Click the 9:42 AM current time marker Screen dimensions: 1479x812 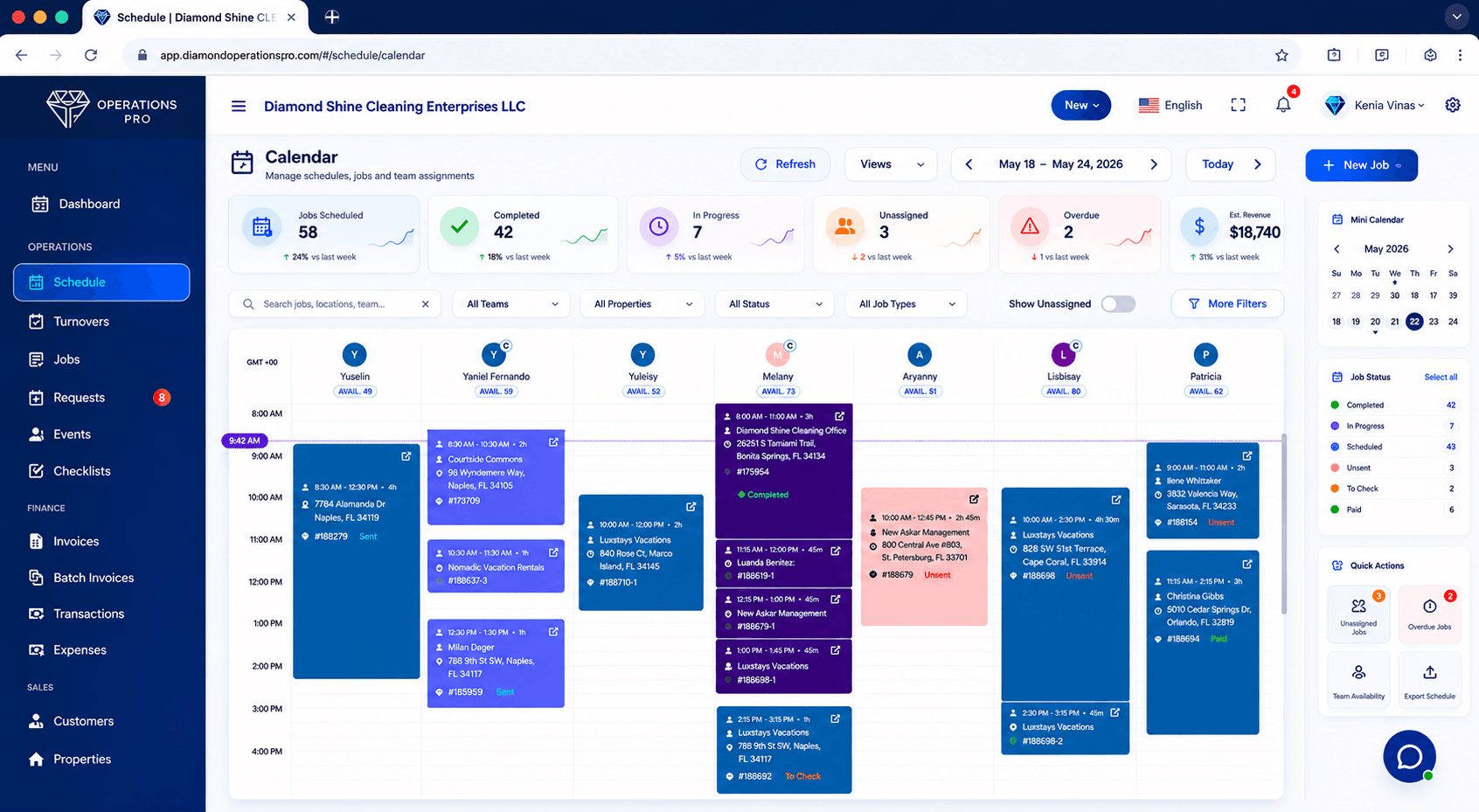tap(244, 441)
